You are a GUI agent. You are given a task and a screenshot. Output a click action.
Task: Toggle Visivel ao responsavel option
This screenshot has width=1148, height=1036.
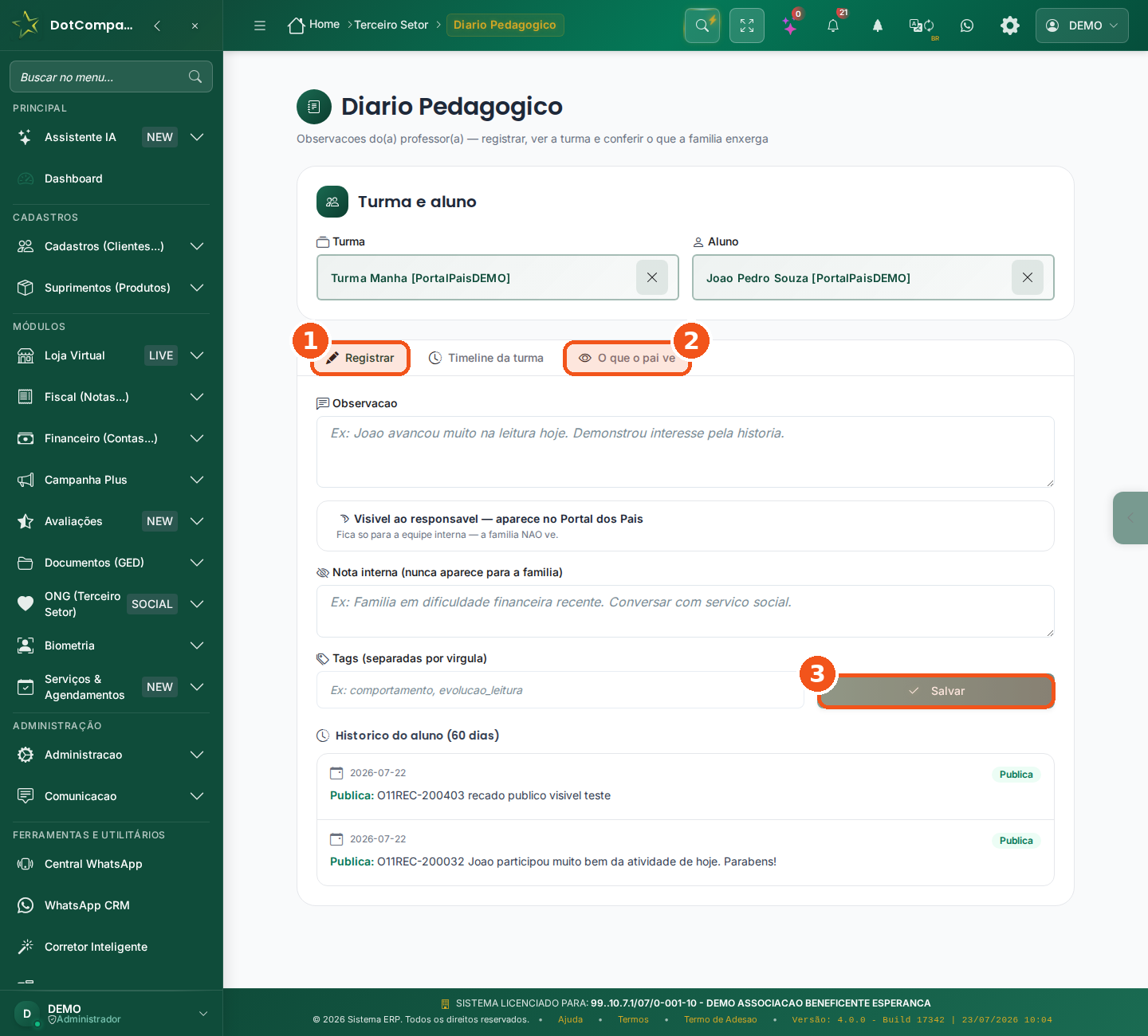tap(686, 526)
